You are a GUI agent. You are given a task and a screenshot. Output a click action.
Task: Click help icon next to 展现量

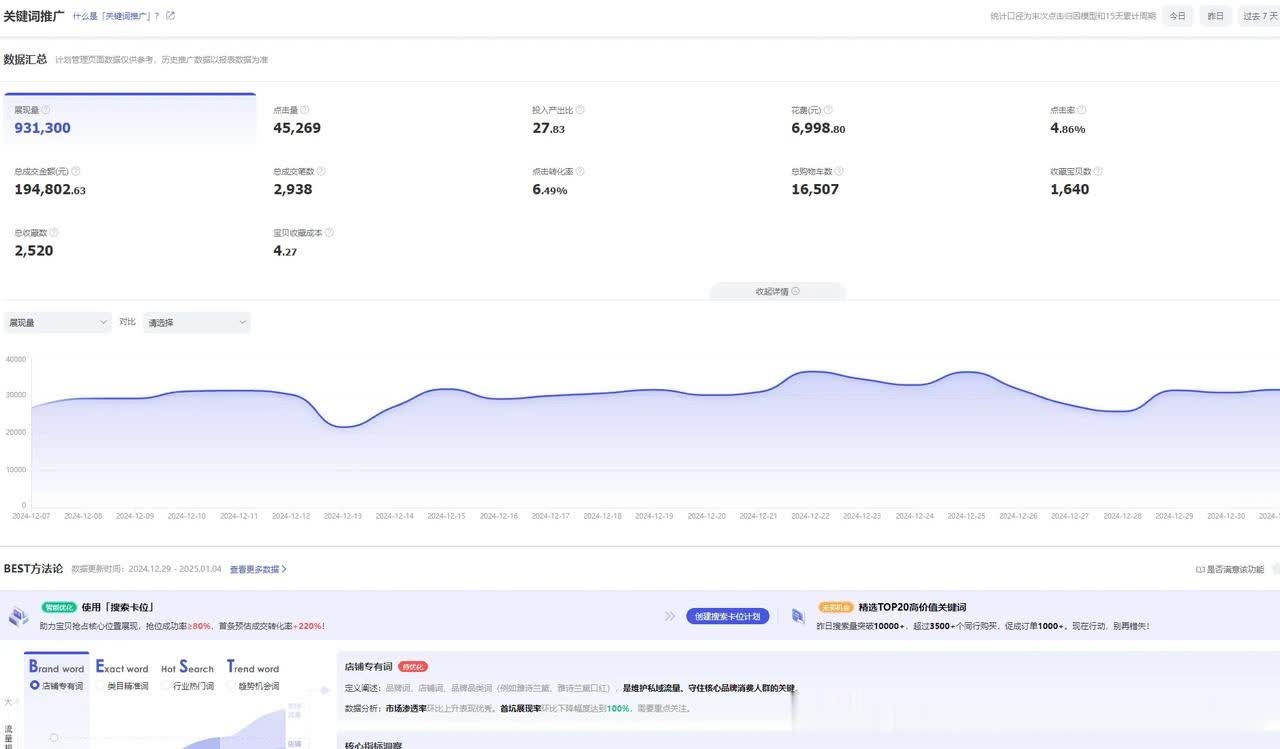[46, 110]
